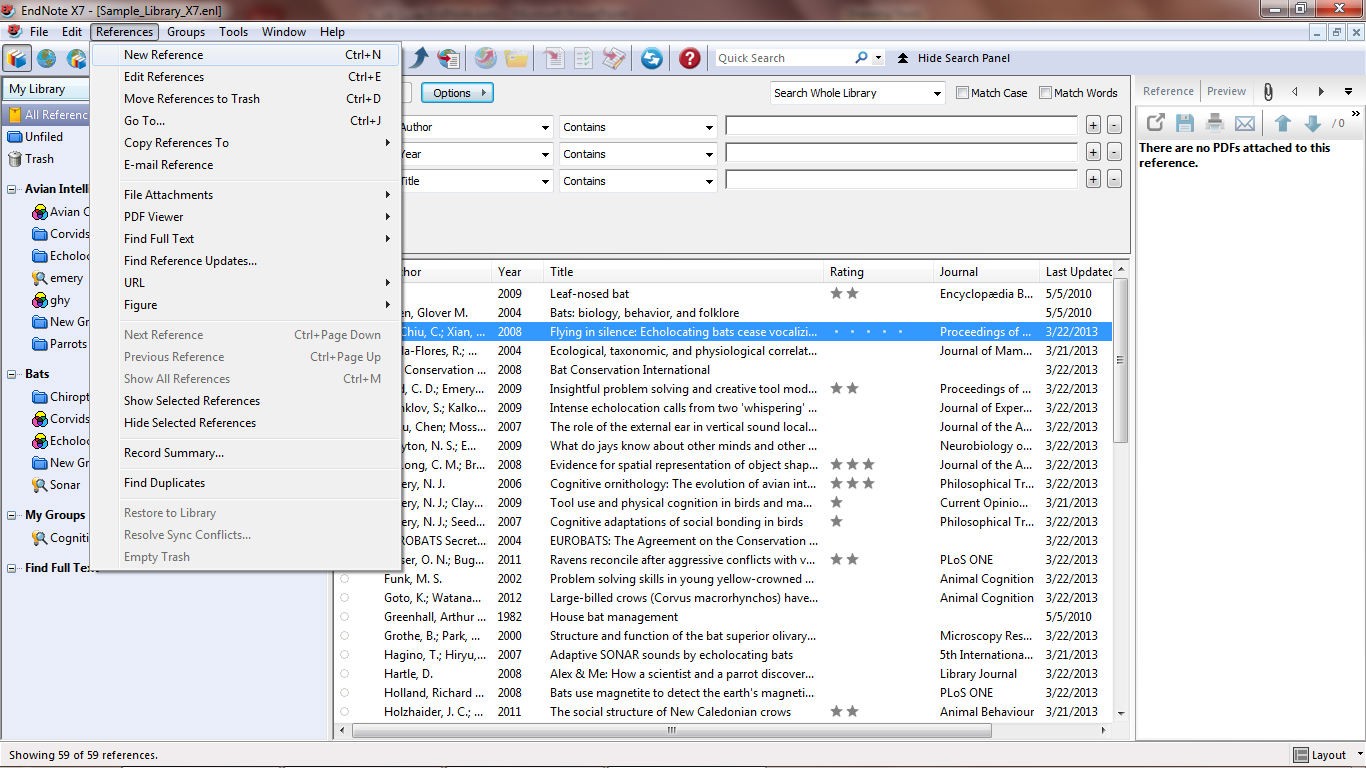Open the Tools menu
1366x768 pixels.
(233, 32)
